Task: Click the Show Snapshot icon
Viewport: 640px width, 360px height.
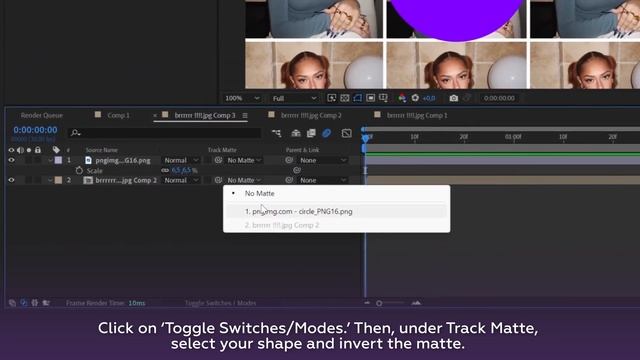Action: click(x=467, y=98)
